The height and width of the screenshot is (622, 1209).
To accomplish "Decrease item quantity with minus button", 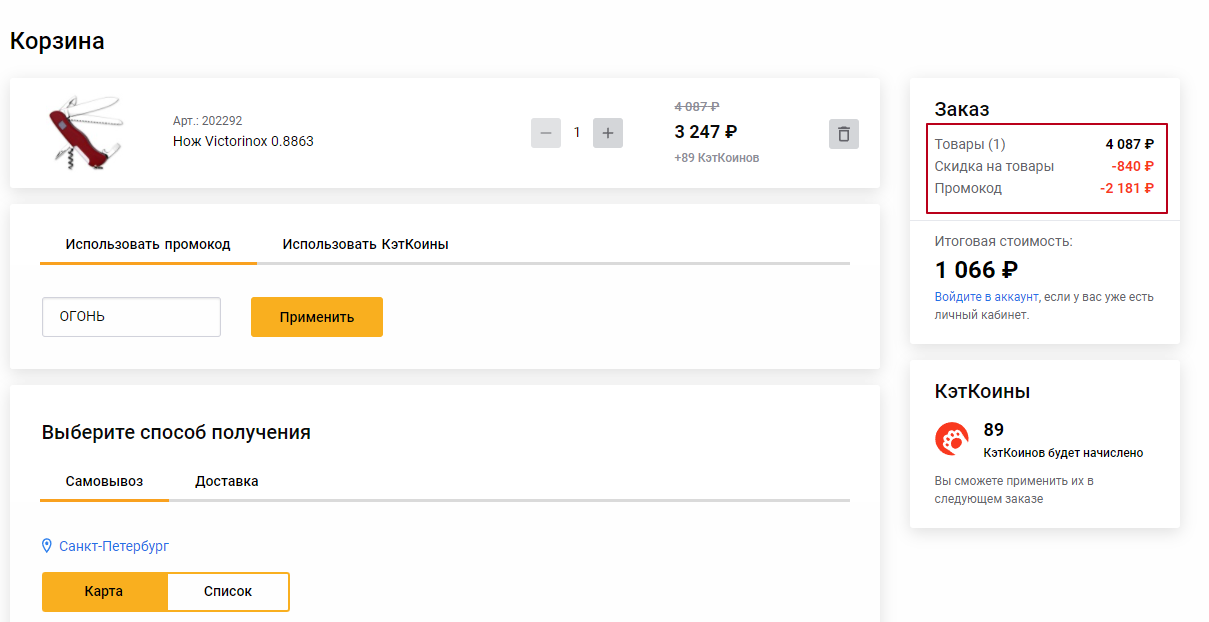I will (546, 133).
